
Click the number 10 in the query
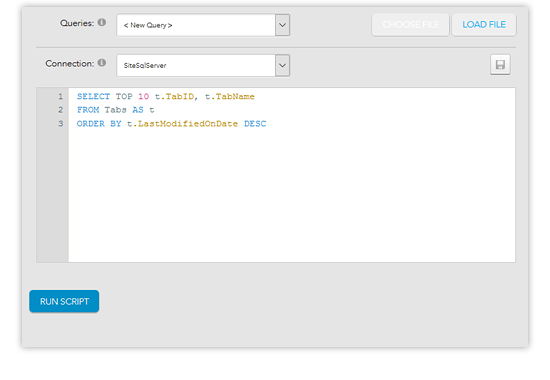[143, 96]
